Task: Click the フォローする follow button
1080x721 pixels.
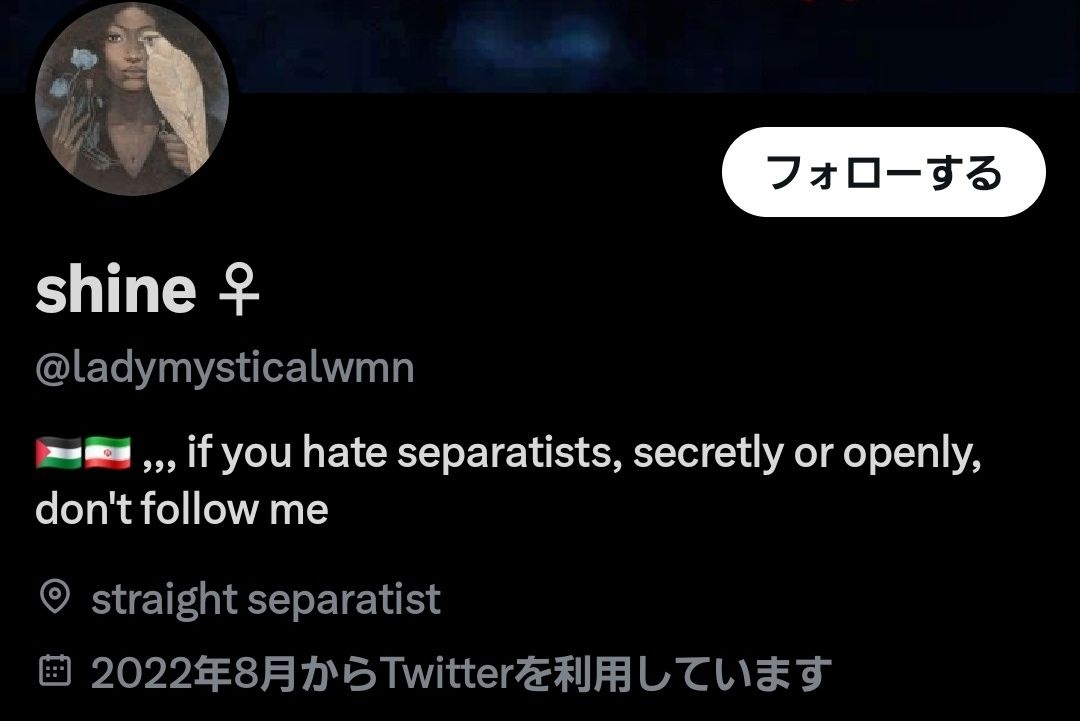Action: pos(884,171)
